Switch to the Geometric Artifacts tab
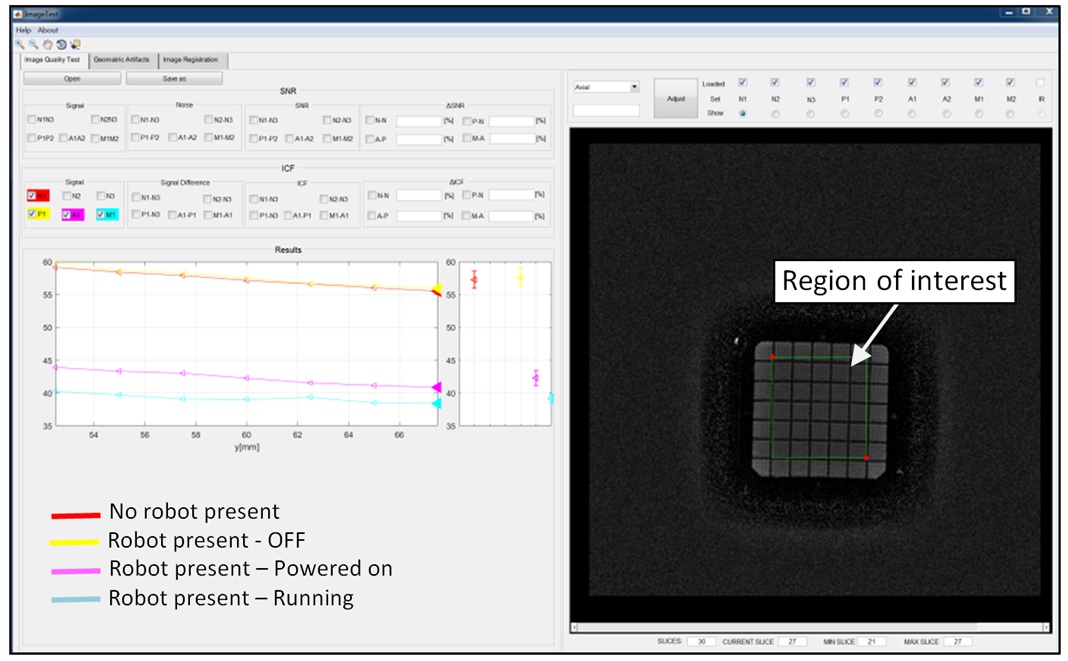Image resolution: width=1068 pixels, height=661 pixels. pyautogui.click(x=120, y=60)
